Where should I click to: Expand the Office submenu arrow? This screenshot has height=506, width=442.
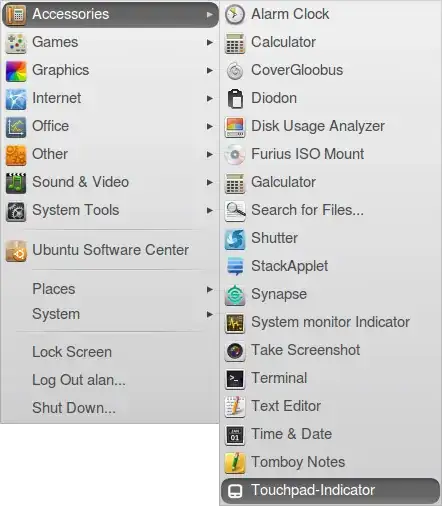tap(210, 126)
